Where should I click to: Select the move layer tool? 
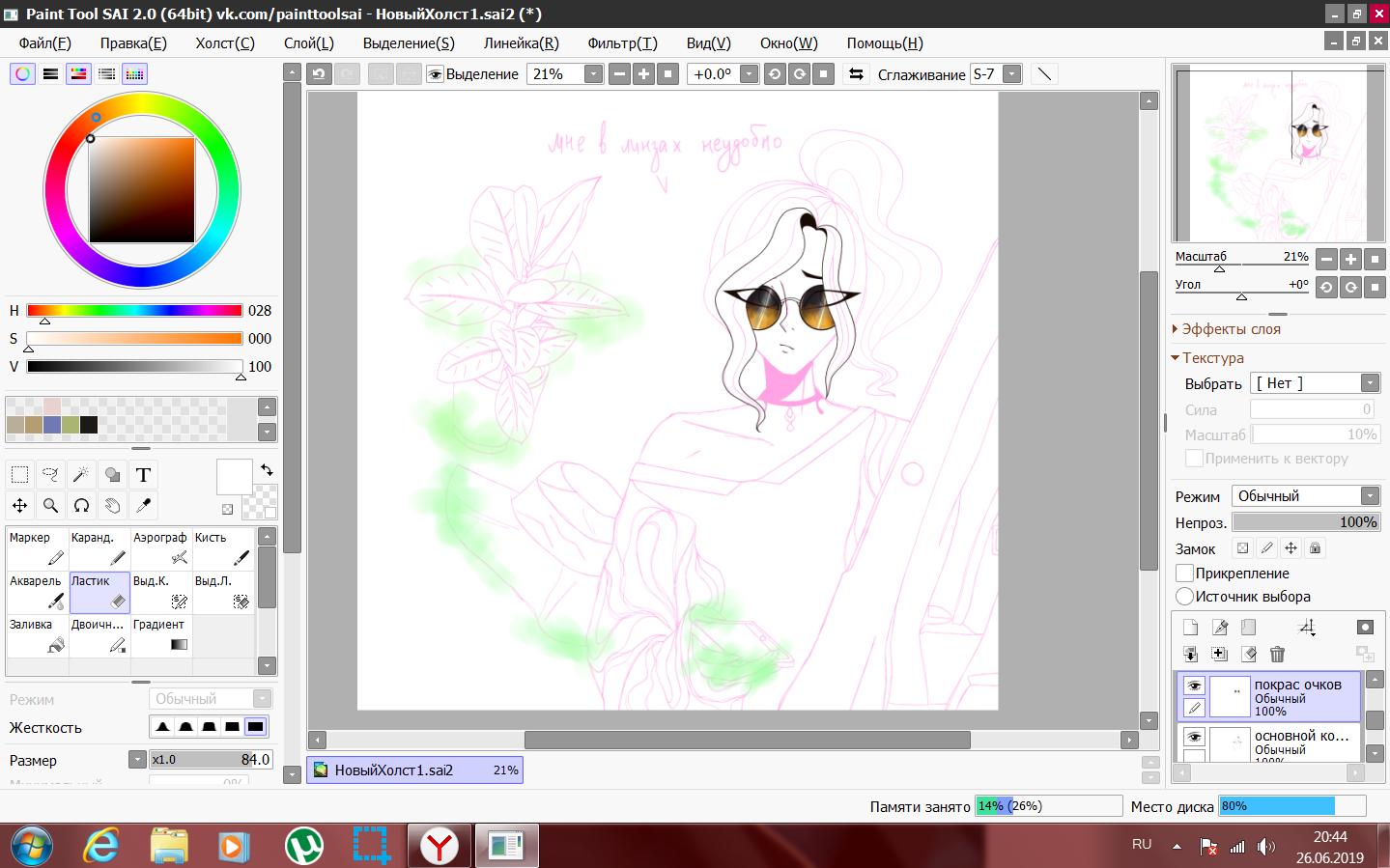(19, 505)
